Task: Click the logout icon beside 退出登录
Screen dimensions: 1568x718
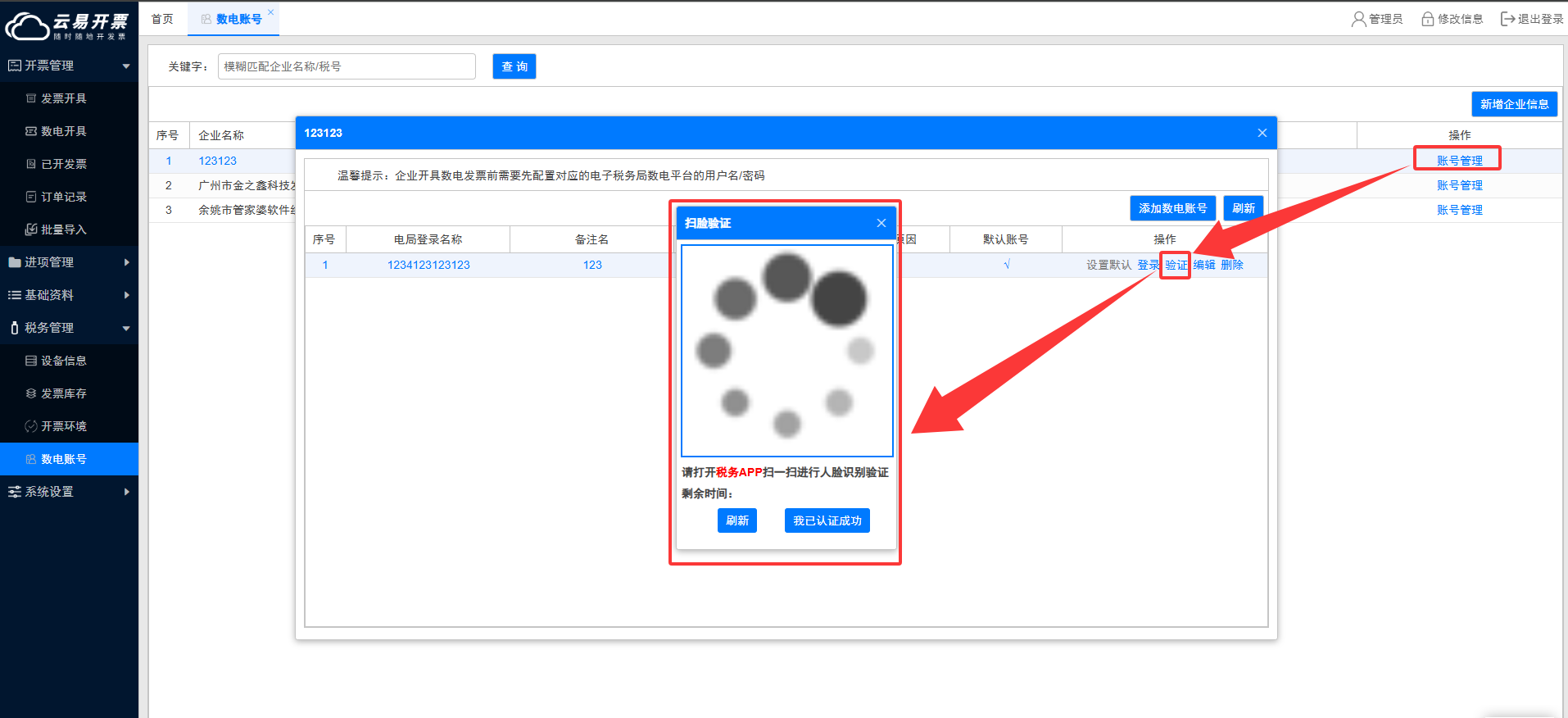Action: (1507, 19)
